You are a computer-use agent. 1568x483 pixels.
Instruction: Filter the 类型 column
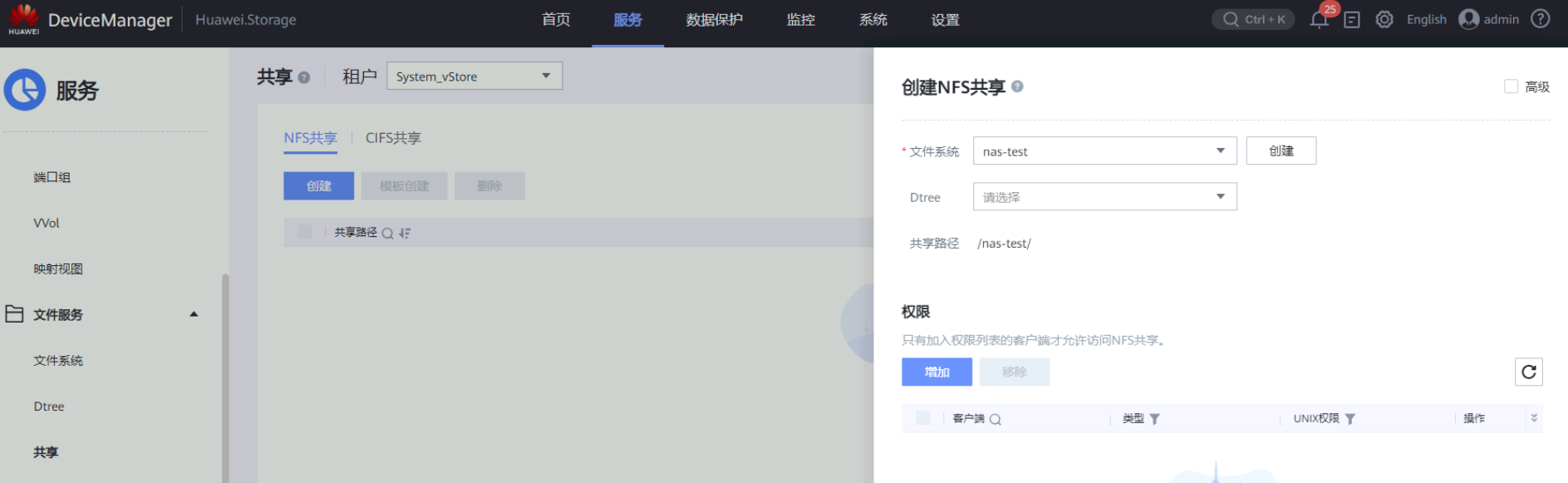[x=1154, y=419]
